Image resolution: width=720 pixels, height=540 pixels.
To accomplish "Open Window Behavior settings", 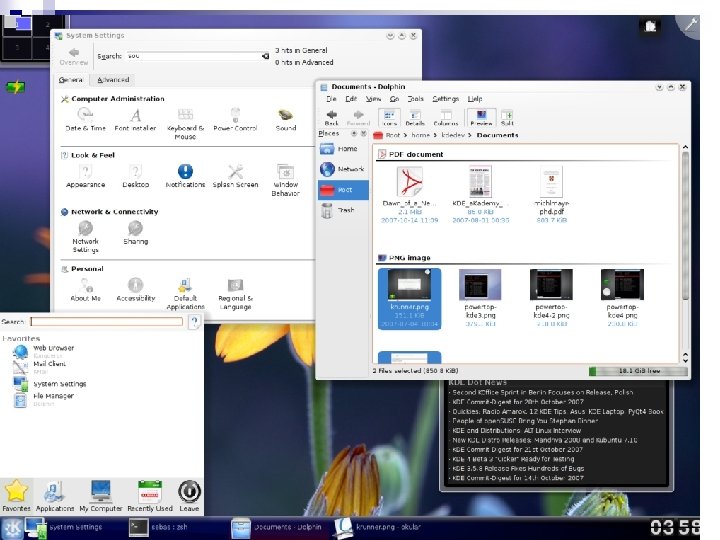I will tap(286, 180).
